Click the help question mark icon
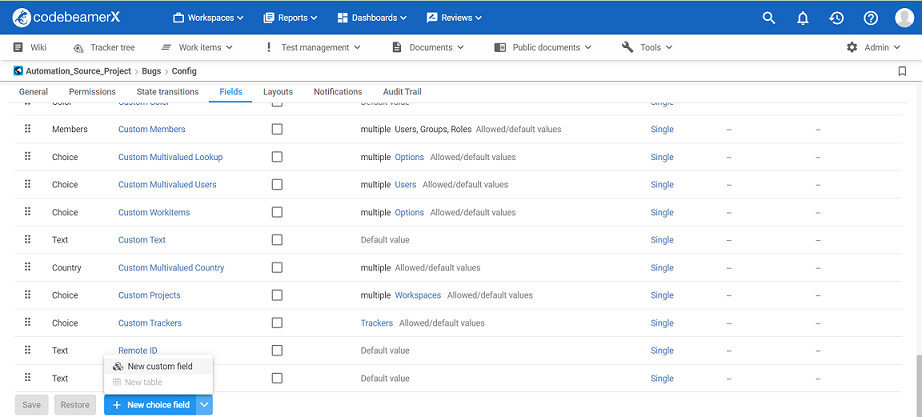The height and width of the screenshot is (417, 922). [x=871, y=18]
